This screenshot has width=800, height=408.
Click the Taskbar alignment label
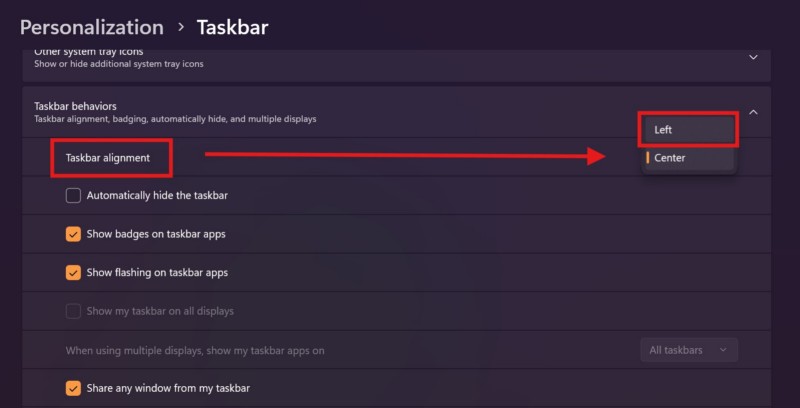[x=108, y=157]
